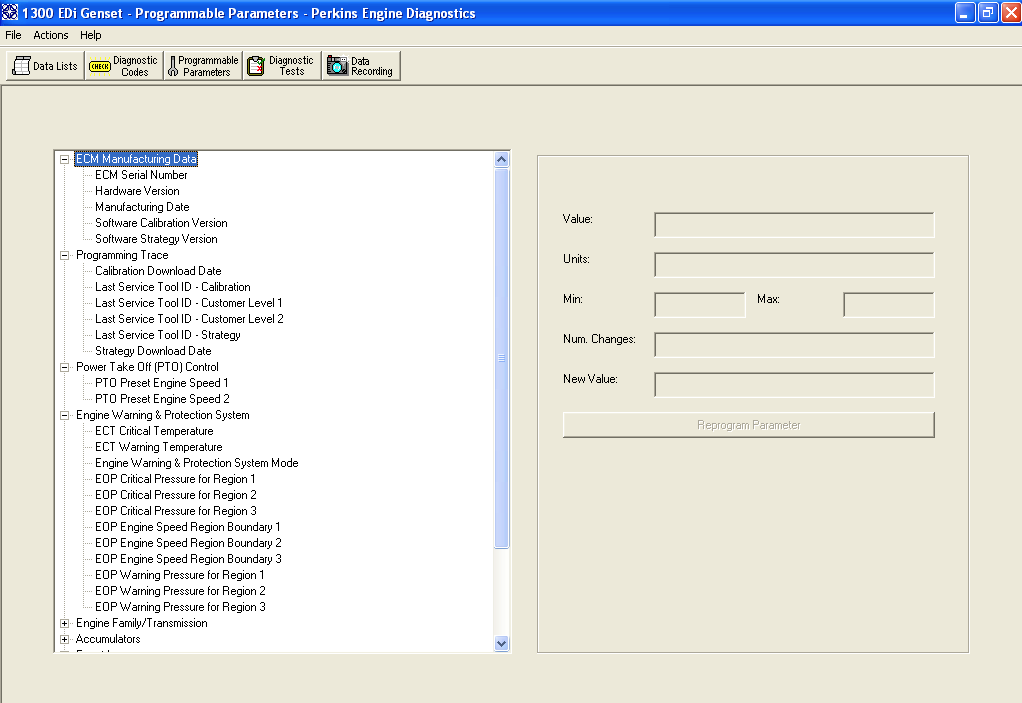Select the Programming Trace category

122,255
